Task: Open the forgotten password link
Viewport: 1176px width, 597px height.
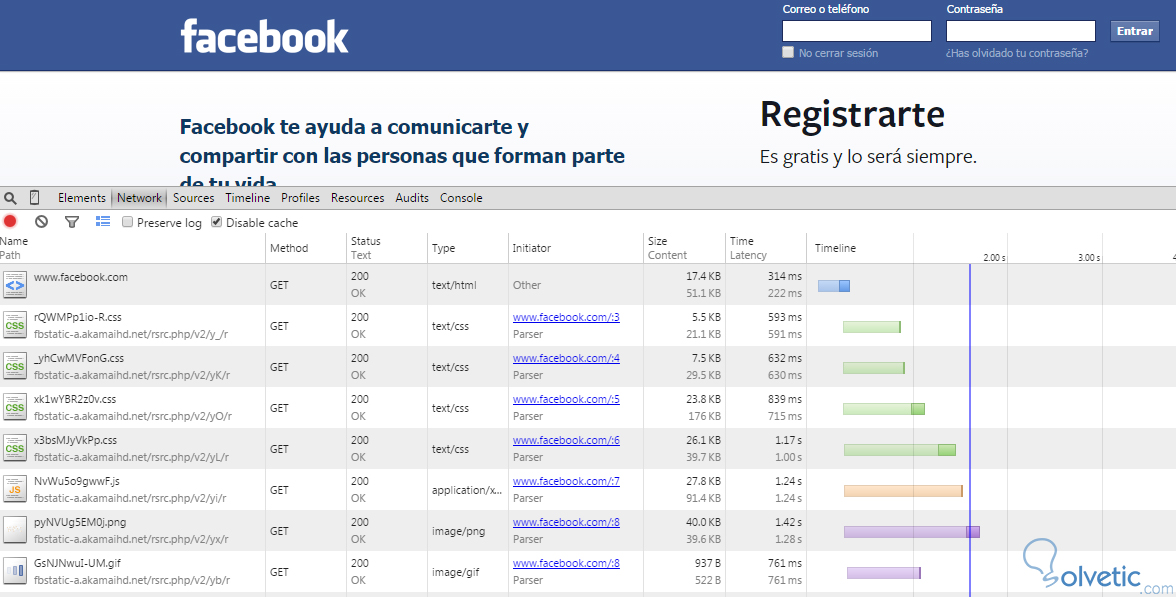Action: pos(1016,53)
